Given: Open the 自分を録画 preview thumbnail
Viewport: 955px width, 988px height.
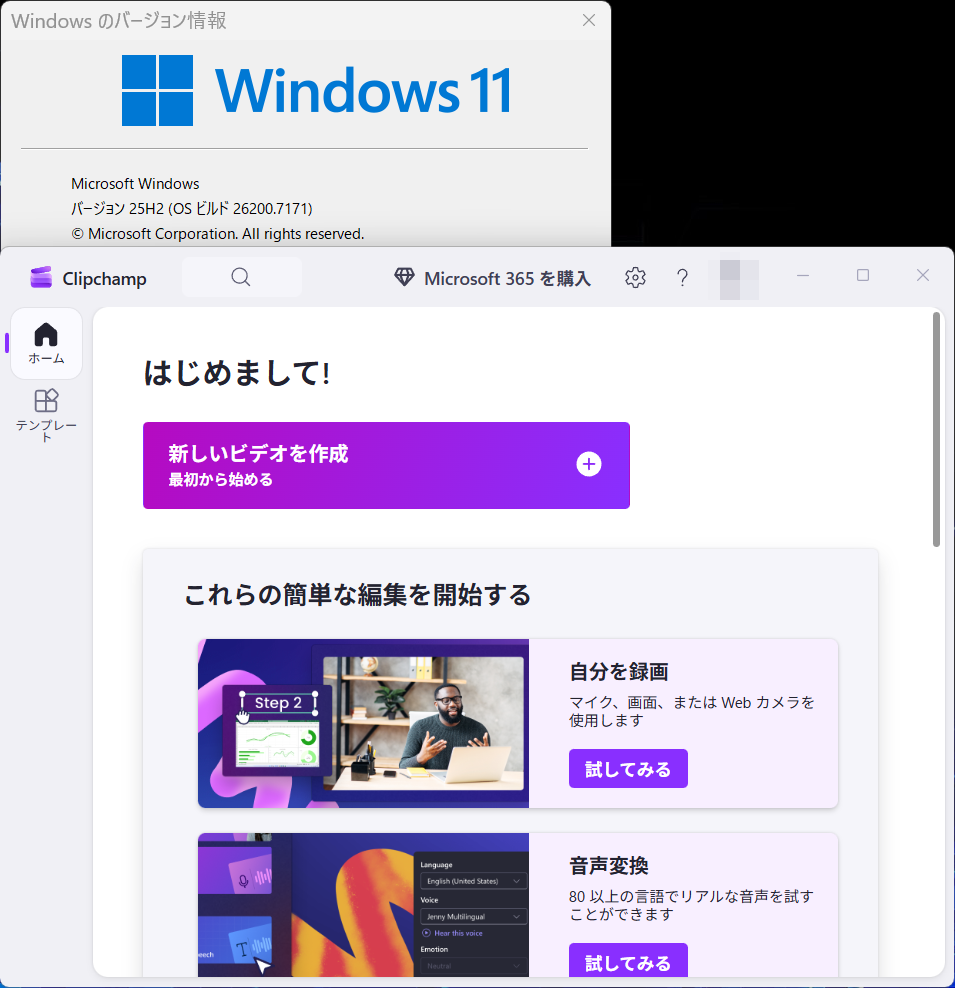Looking at the screenshot, I should click(x=363, y=723).
